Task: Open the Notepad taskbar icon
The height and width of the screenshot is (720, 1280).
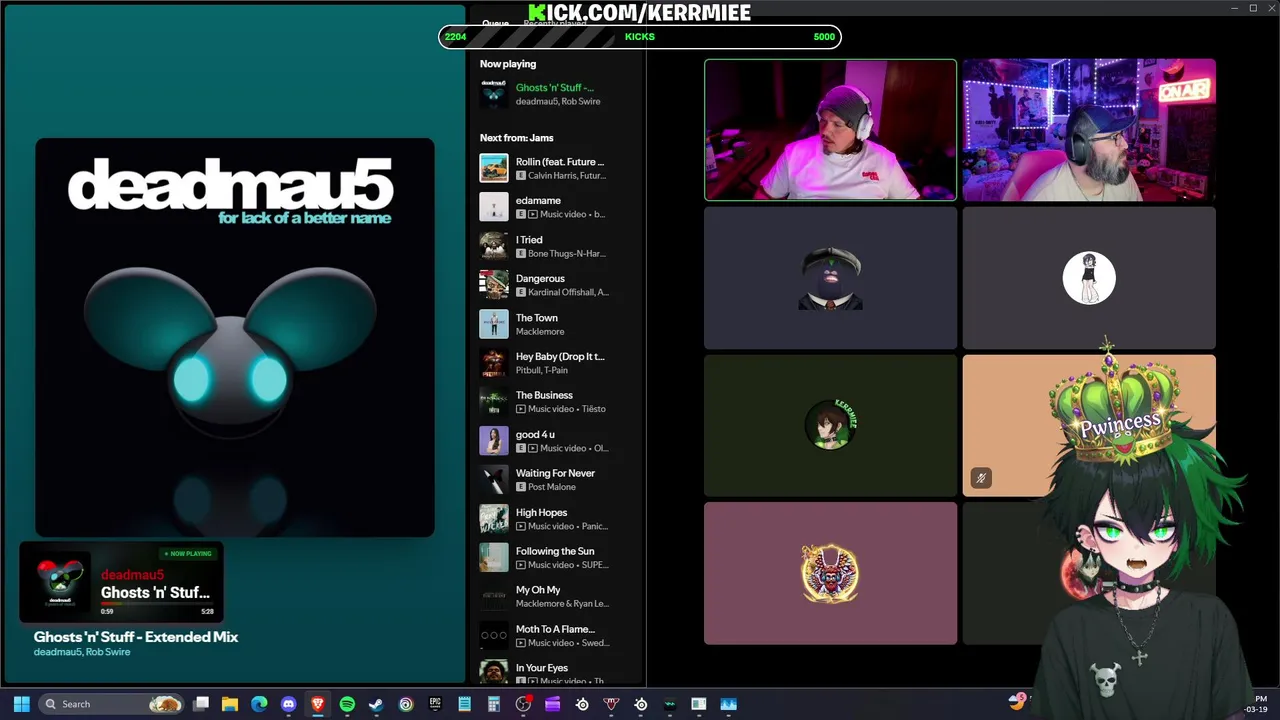Action: tap(464, 704)
